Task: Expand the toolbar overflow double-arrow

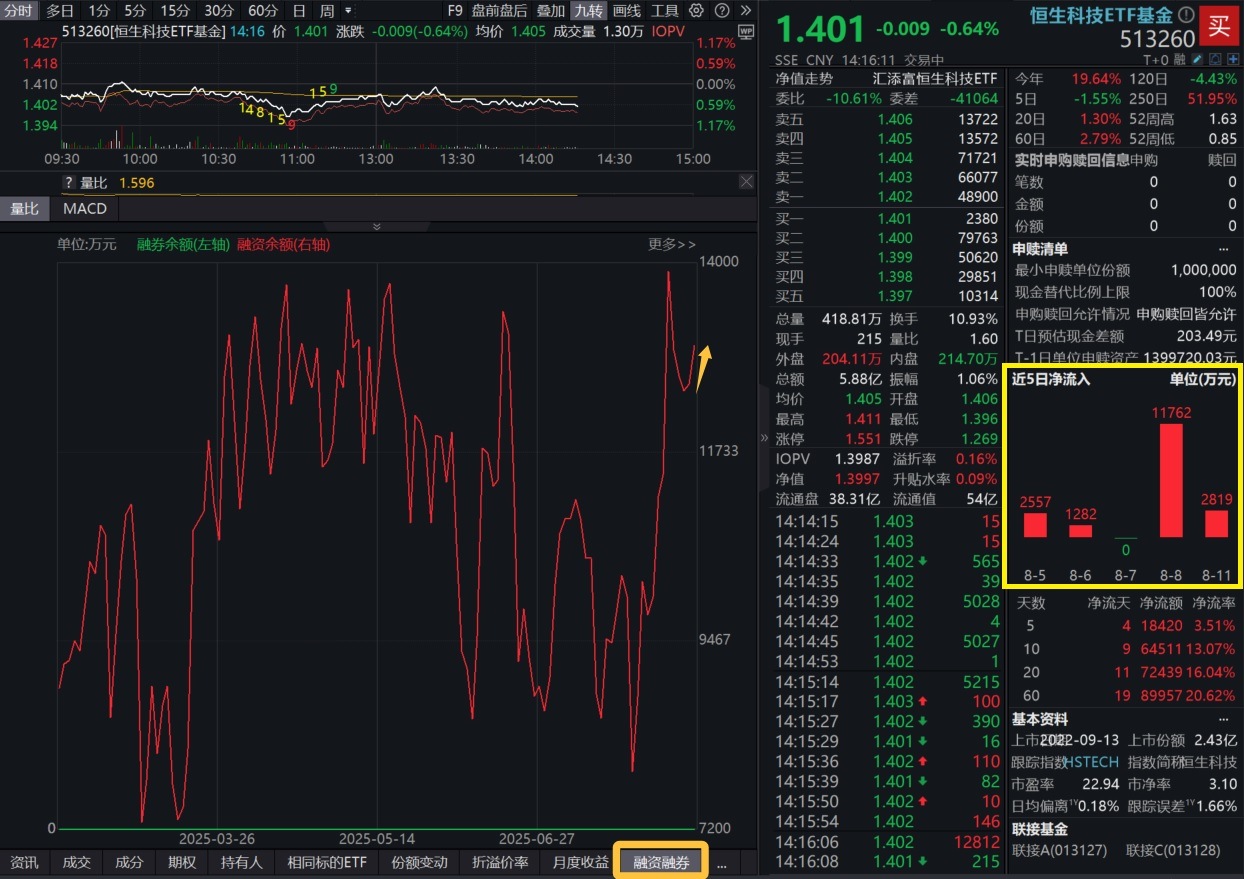Action: pyautogui.click(x=745, y=11)
